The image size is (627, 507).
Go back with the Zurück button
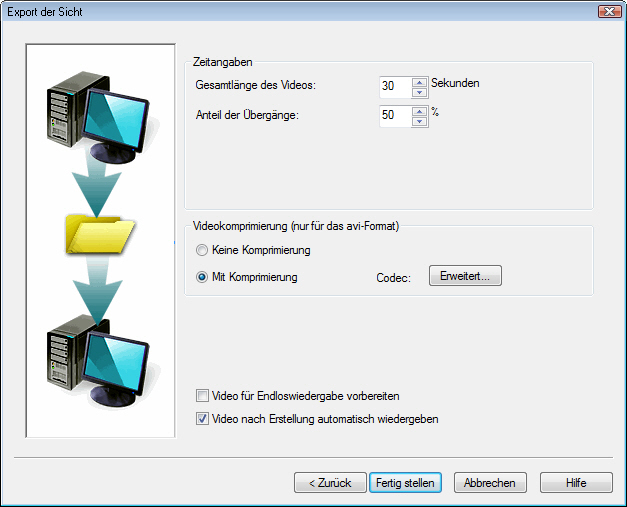point(330,483)
